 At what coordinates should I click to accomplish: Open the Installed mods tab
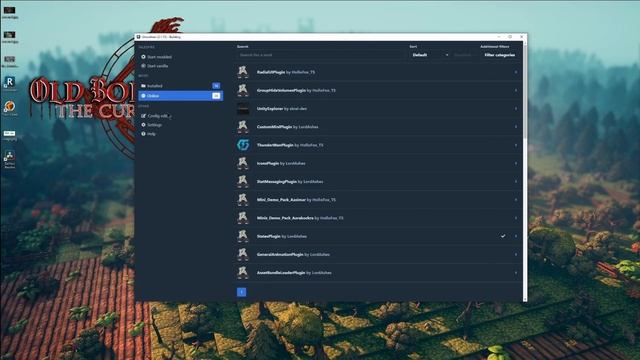click(180, 86)
